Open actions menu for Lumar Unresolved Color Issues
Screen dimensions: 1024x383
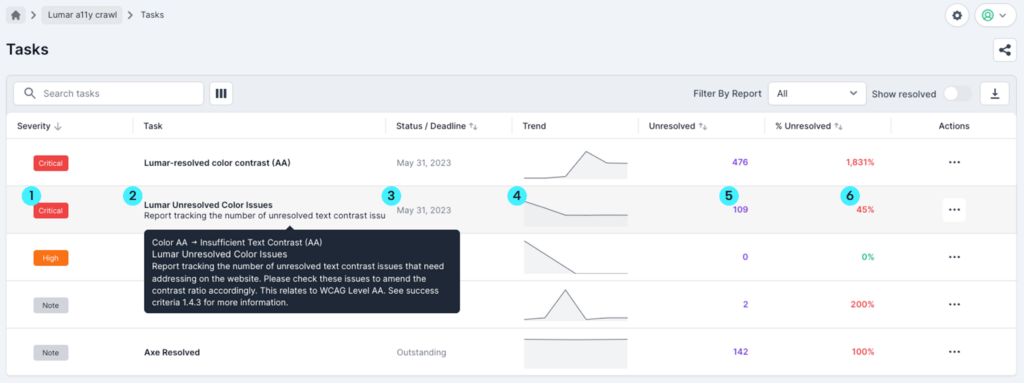(x=954, y=210)
